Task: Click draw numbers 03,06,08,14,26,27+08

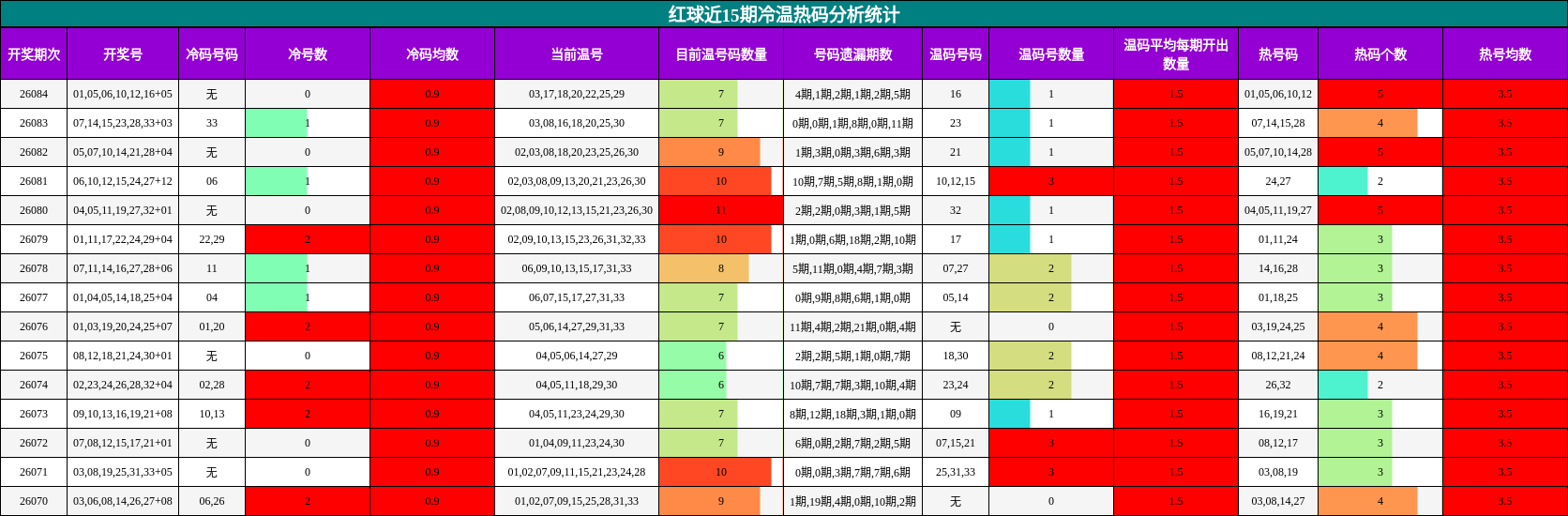Action: [x=123, y=501]
